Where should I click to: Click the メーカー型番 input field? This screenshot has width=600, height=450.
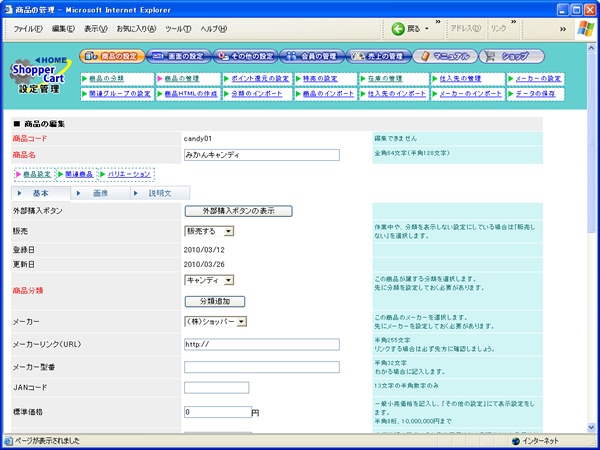262,367
